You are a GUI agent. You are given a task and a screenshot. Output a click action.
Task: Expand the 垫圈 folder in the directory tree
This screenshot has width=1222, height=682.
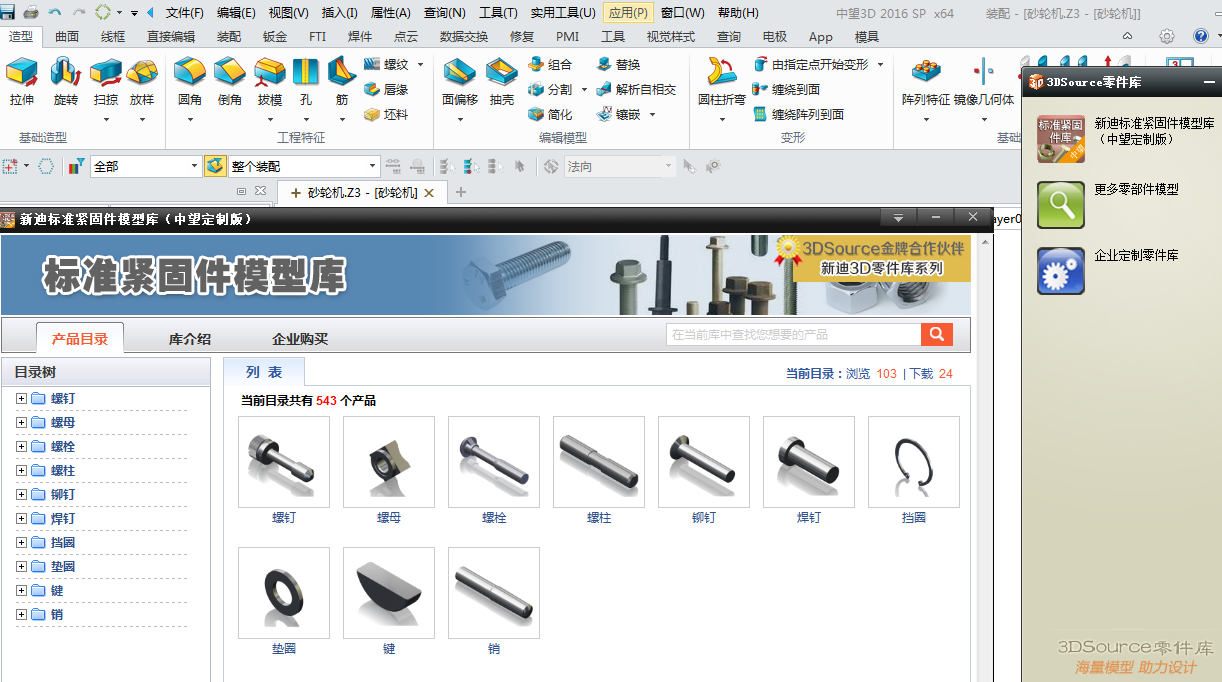21,566
